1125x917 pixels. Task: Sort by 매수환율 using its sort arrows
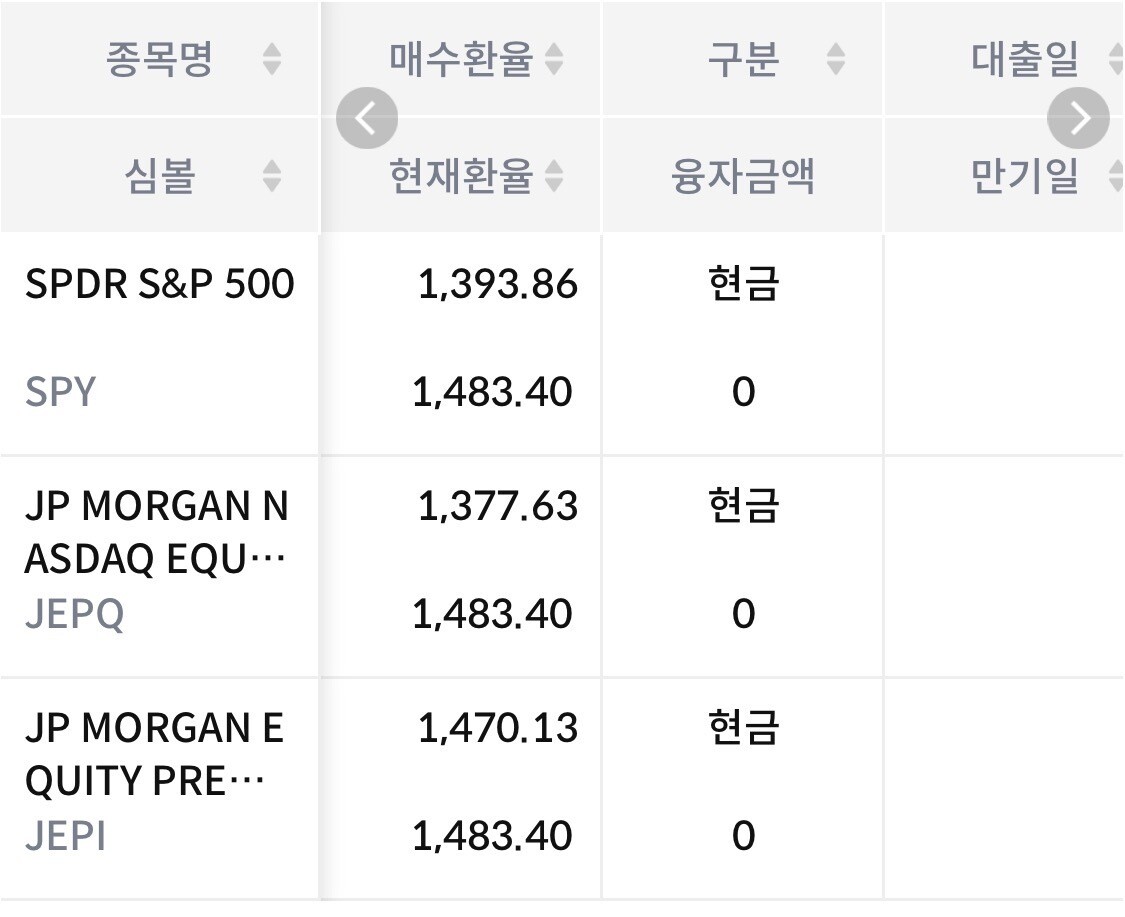(x=554, y=61)
